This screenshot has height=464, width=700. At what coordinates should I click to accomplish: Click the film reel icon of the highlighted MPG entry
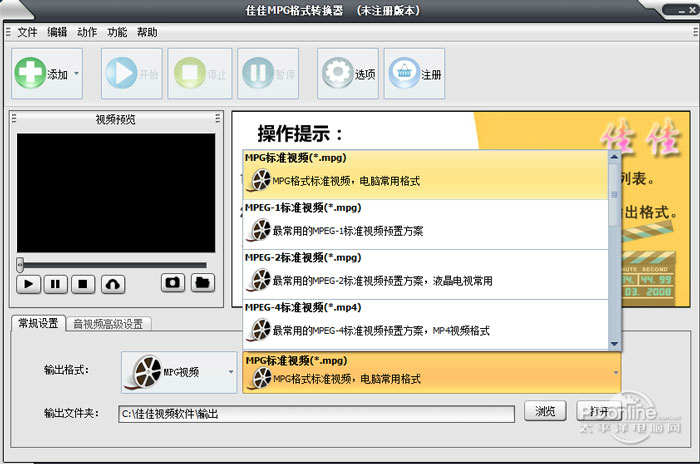260,180
